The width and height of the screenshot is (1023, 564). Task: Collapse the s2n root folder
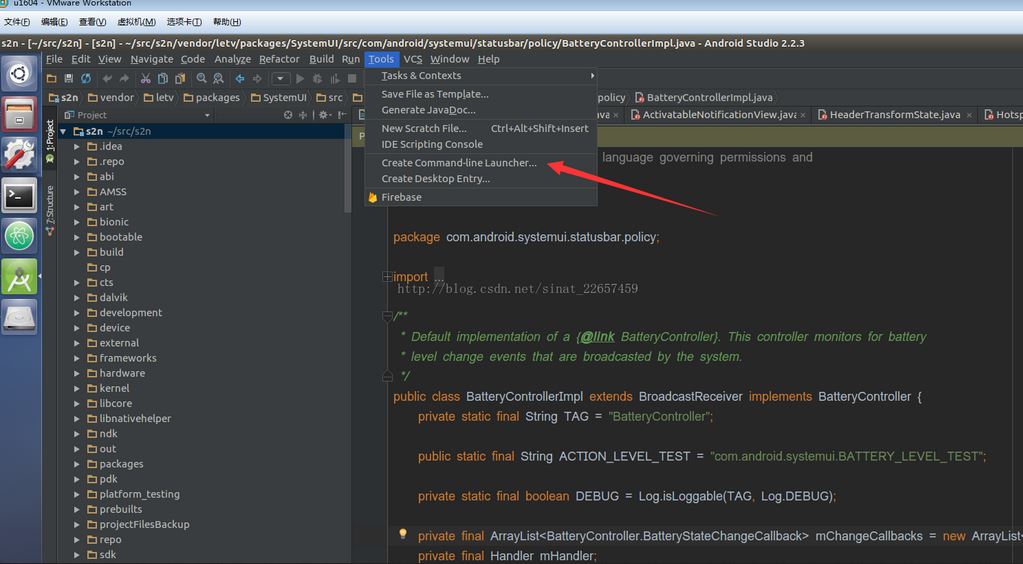63,131
